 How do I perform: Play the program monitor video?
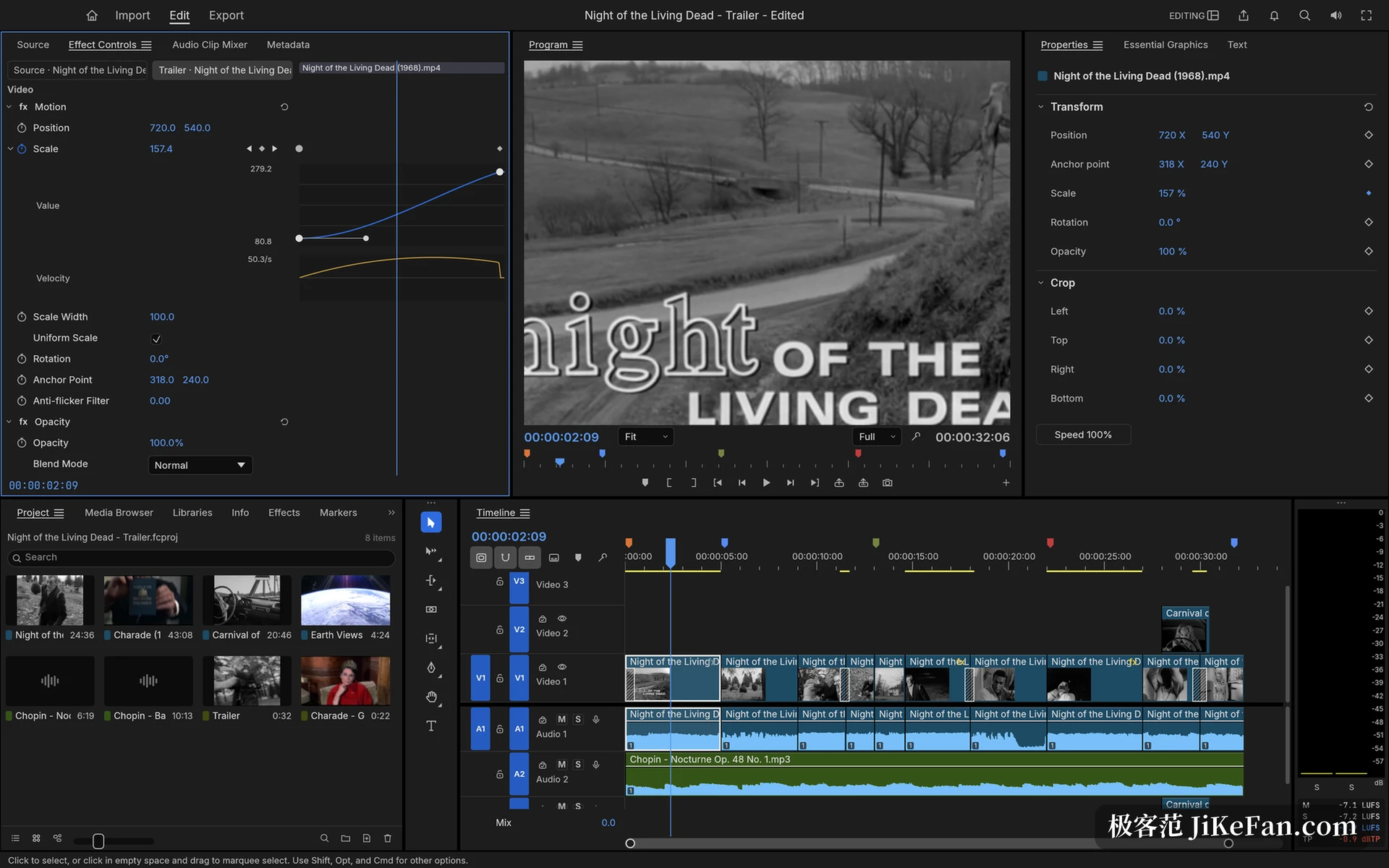tap(766, 482)
